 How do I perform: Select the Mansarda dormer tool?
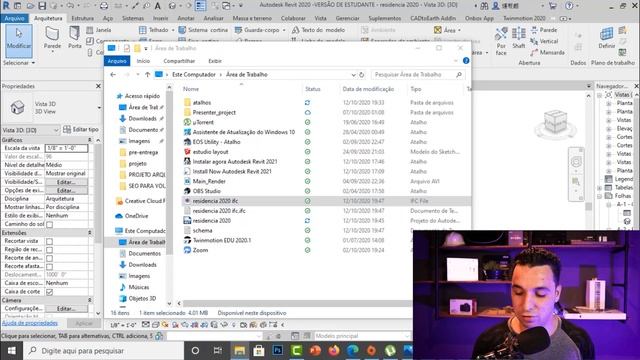tap(548, 52)
